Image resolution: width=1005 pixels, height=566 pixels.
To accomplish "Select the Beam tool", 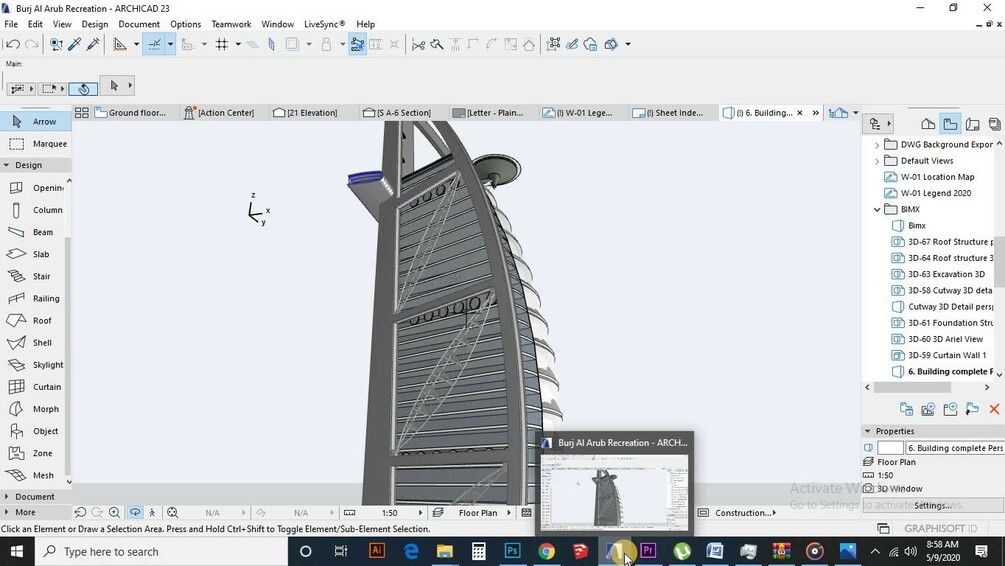I will 35,232.
